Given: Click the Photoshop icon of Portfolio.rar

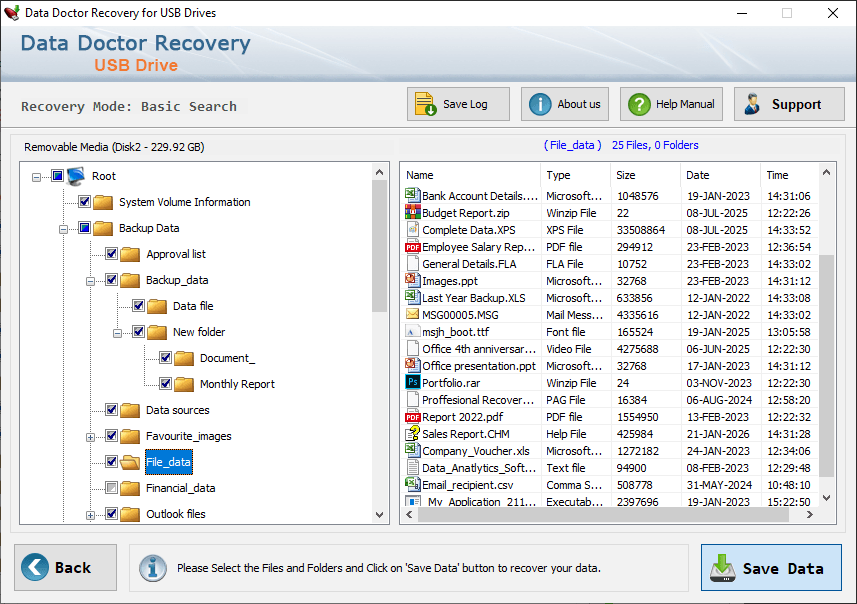Looking at the screenshot, I should pyautogui.click(x=412, y=382).
